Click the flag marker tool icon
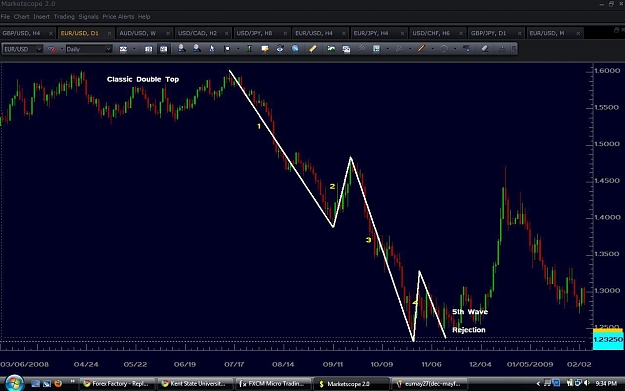The width and height of the screenshot is (625, 391). coord(227,49)
